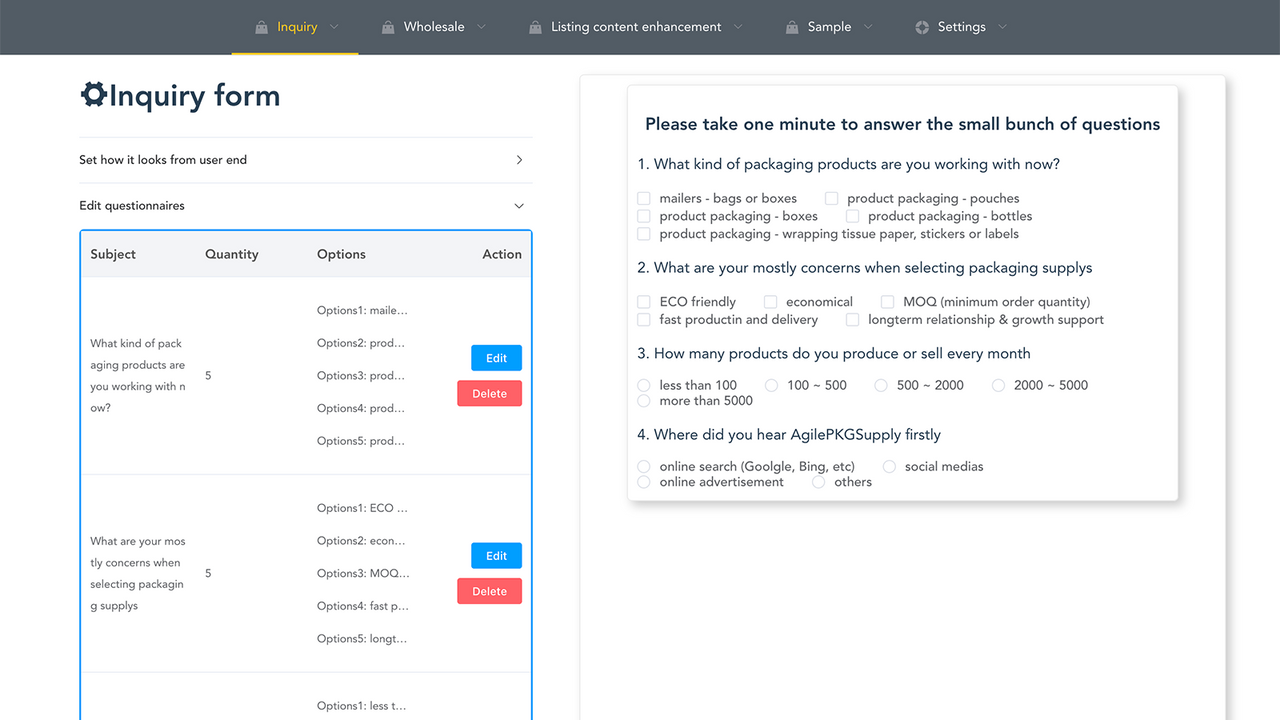
Task: Check 'product packaging - boxes'
Action: click(x=644, y=216)
